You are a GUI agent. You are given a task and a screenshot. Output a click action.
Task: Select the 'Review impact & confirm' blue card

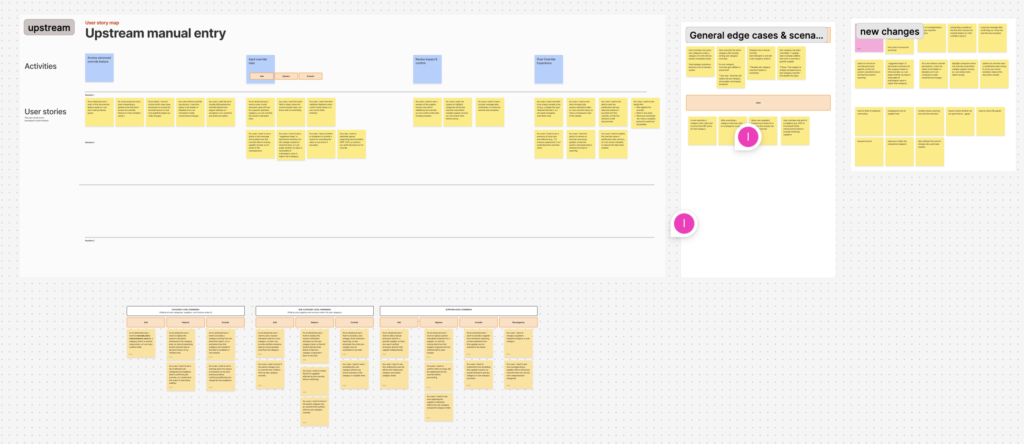tap(428, 67)
